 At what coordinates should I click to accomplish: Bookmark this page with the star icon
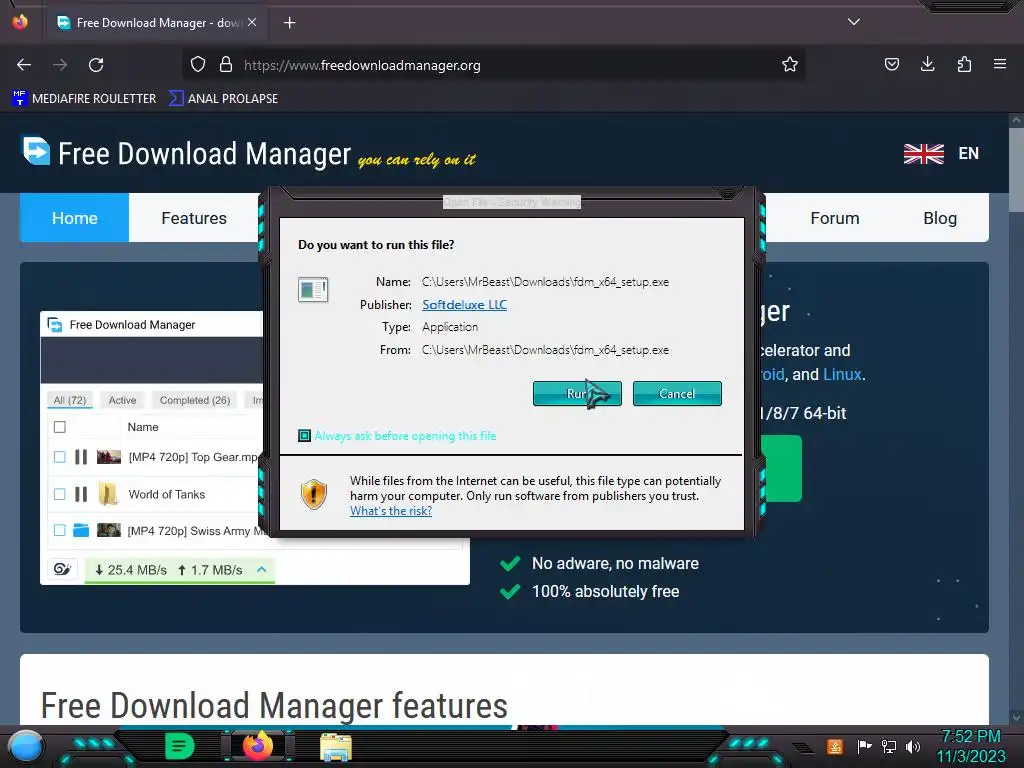pyautogui.click(x=790, y=65)
